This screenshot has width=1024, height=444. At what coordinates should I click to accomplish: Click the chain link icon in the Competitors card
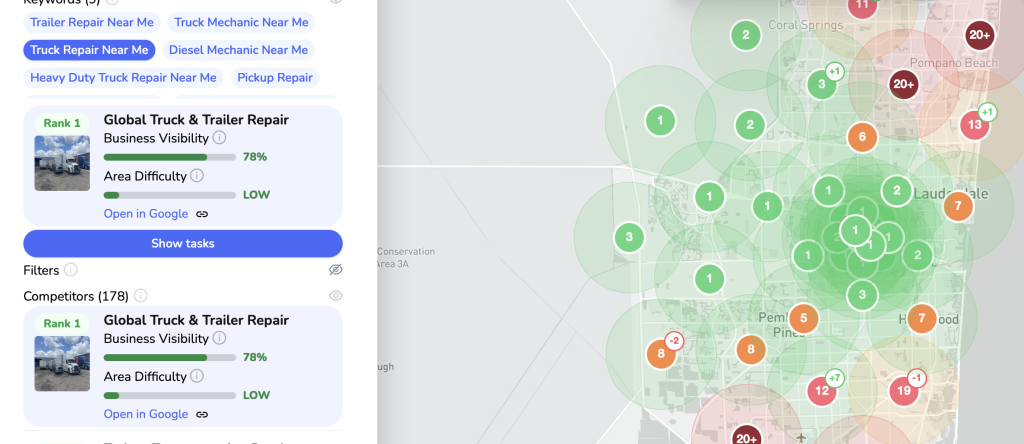[202, 414]
